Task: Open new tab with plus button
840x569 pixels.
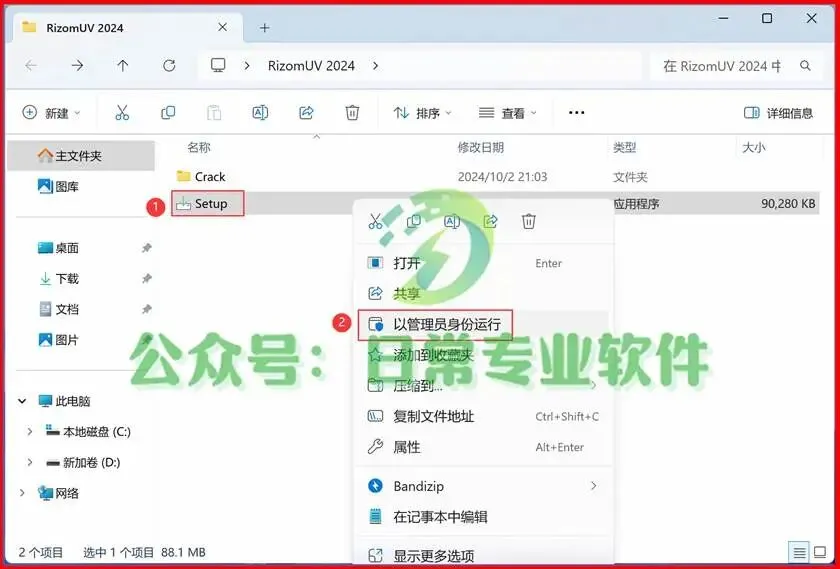Action: pos(265,28)
